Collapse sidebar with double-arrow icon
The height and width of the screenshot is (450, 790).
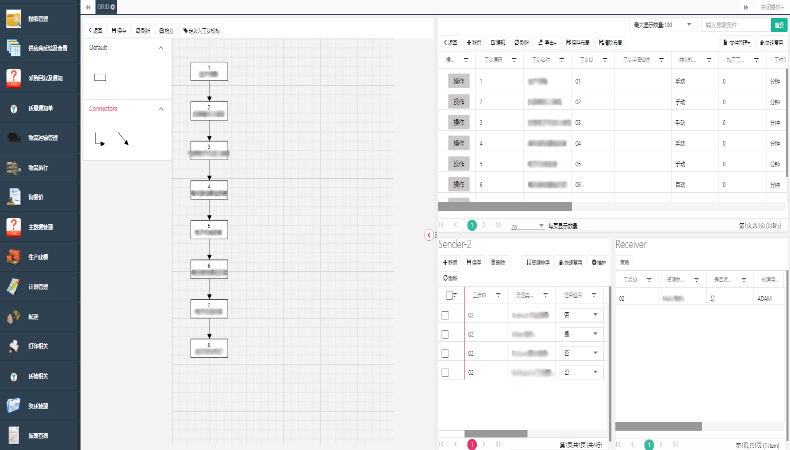(89, 7)
